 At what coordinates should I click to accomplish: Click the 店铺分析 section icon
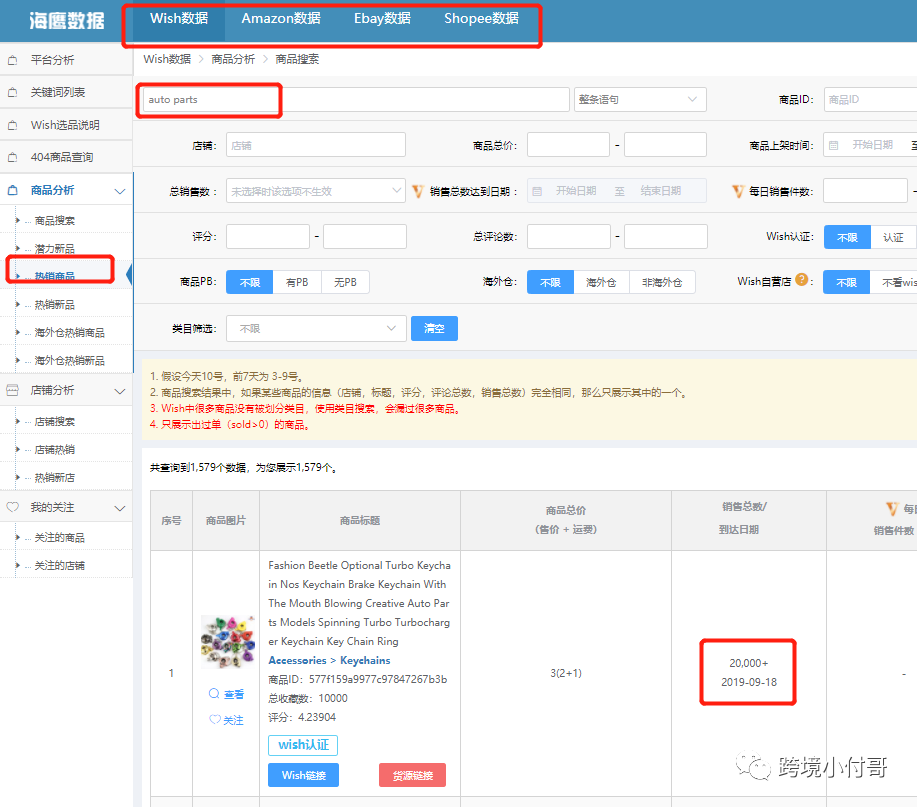pos(13,391)
